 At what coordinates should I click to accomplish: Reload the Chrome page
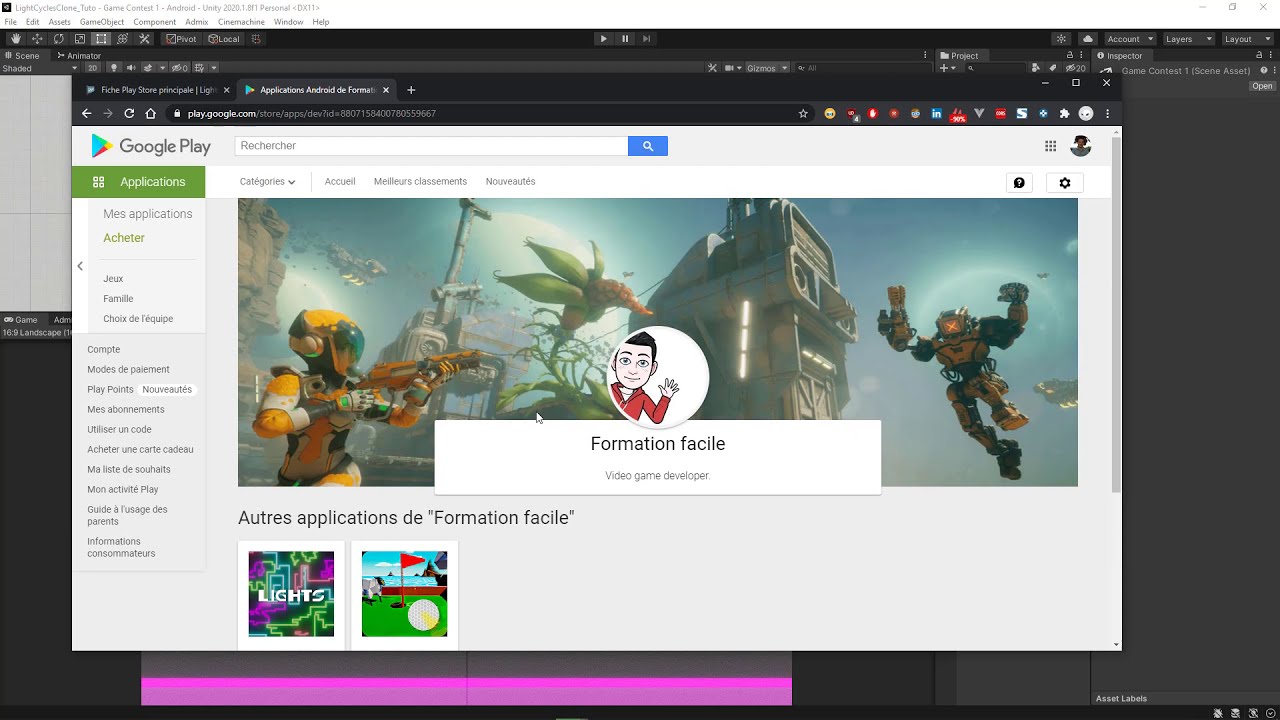pyautogui.click(x=129, y=114)
